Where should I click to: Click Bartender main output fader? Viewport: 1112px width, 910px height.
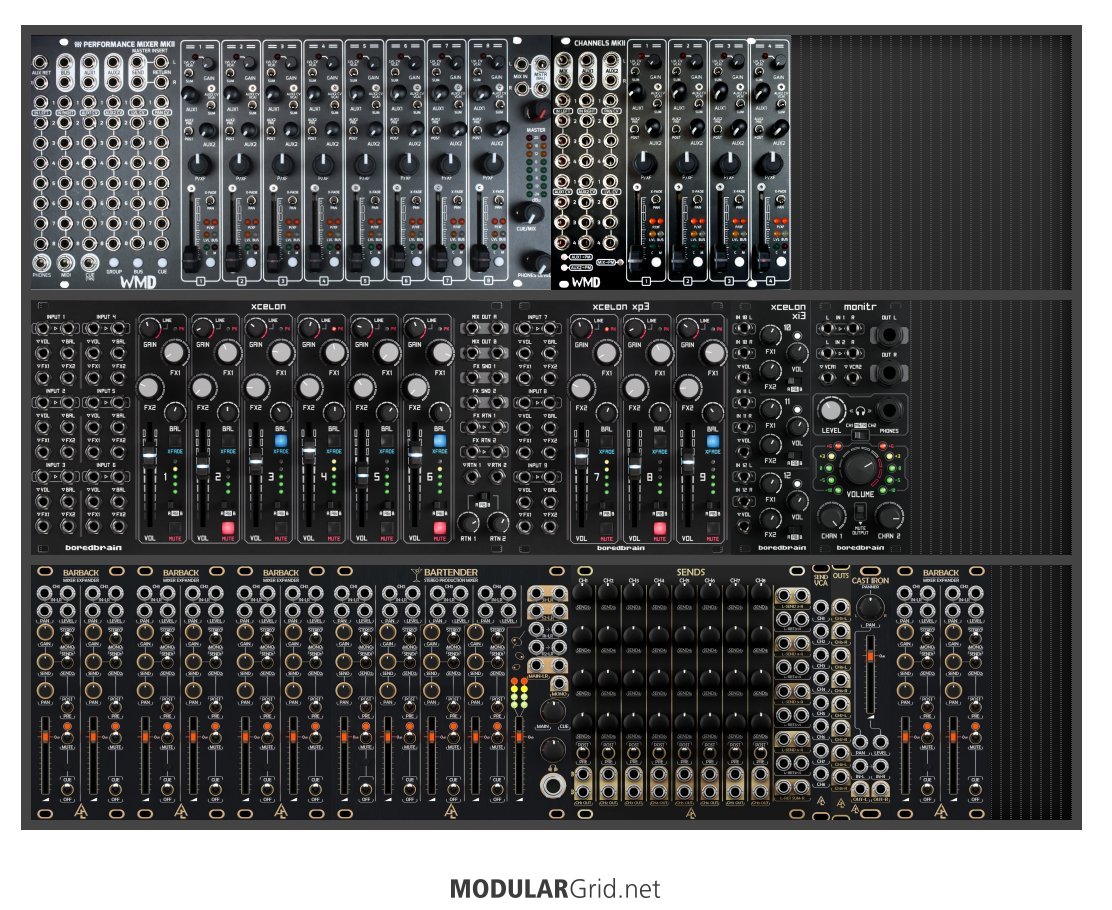coord(518,737)
